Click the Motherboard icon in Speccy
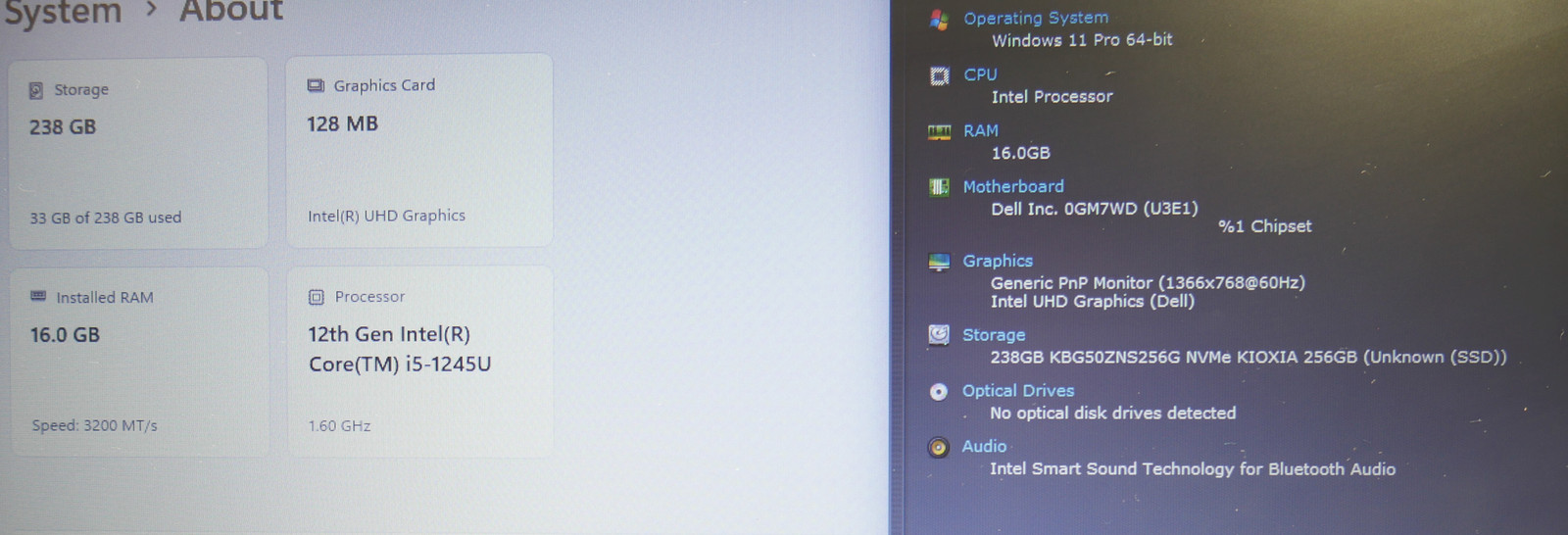The image size is (1568, 535). (939, 187)
